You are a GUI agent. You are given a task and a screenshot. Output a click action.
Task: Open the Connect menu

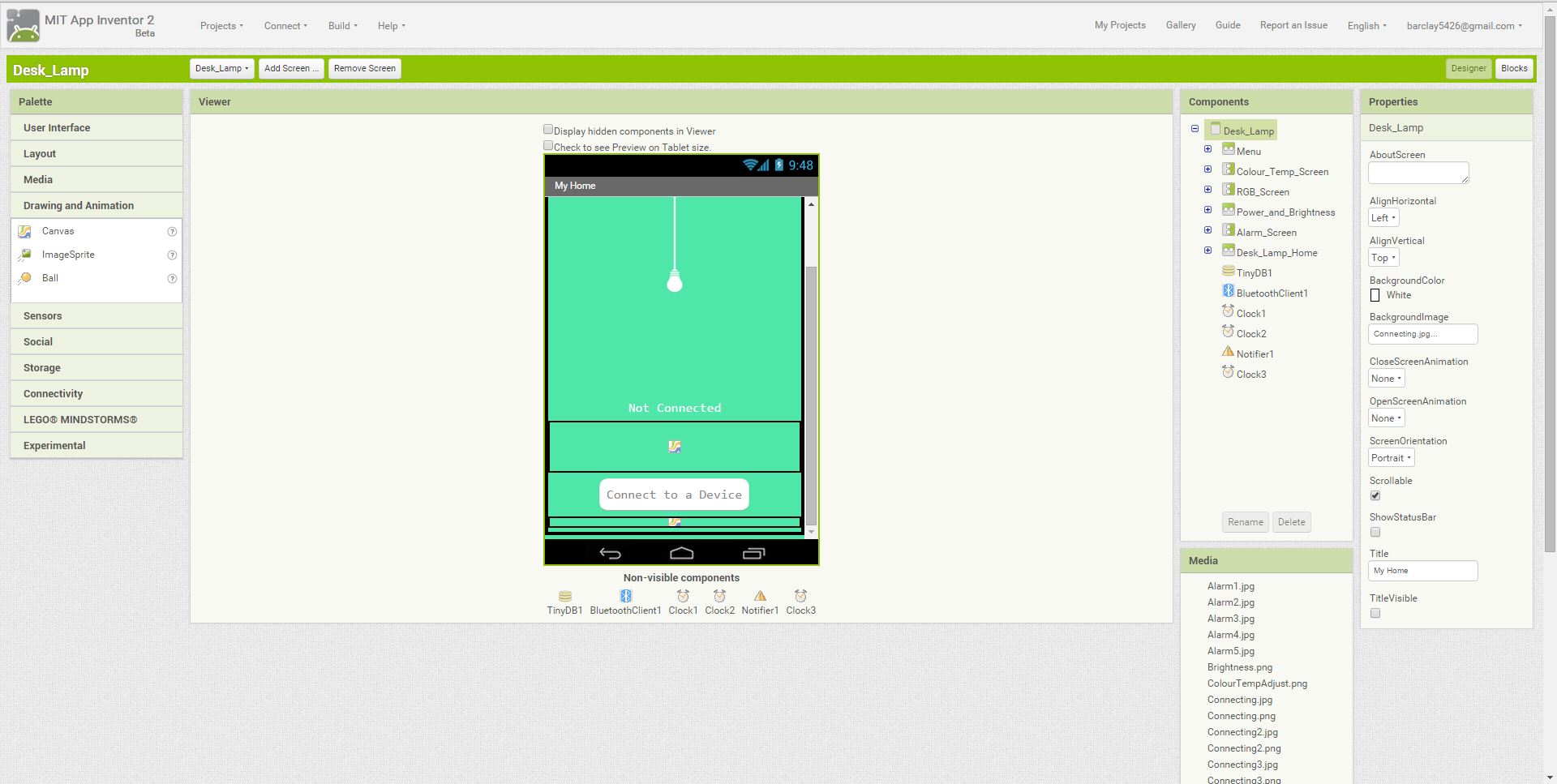[x=285, y=26]
